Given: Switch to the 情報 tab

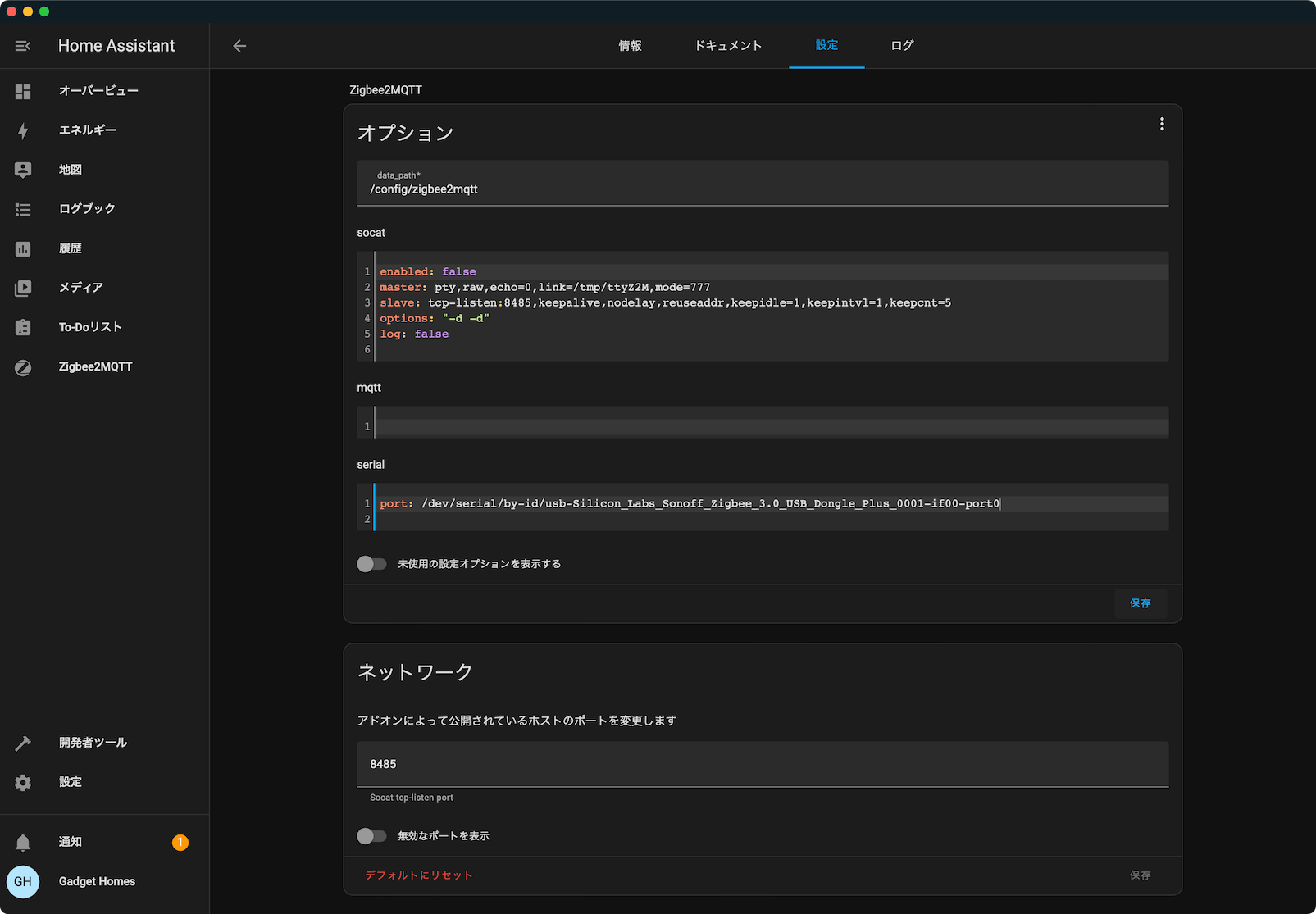Looking at the screenshot, I should tap(630, 46).
